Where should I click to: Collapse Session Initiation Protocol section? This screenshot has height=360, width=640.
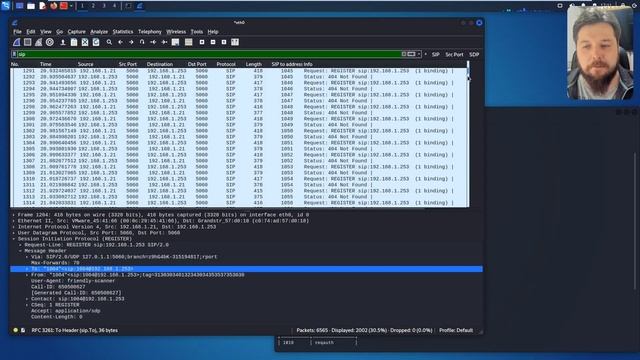pos(14,239)
